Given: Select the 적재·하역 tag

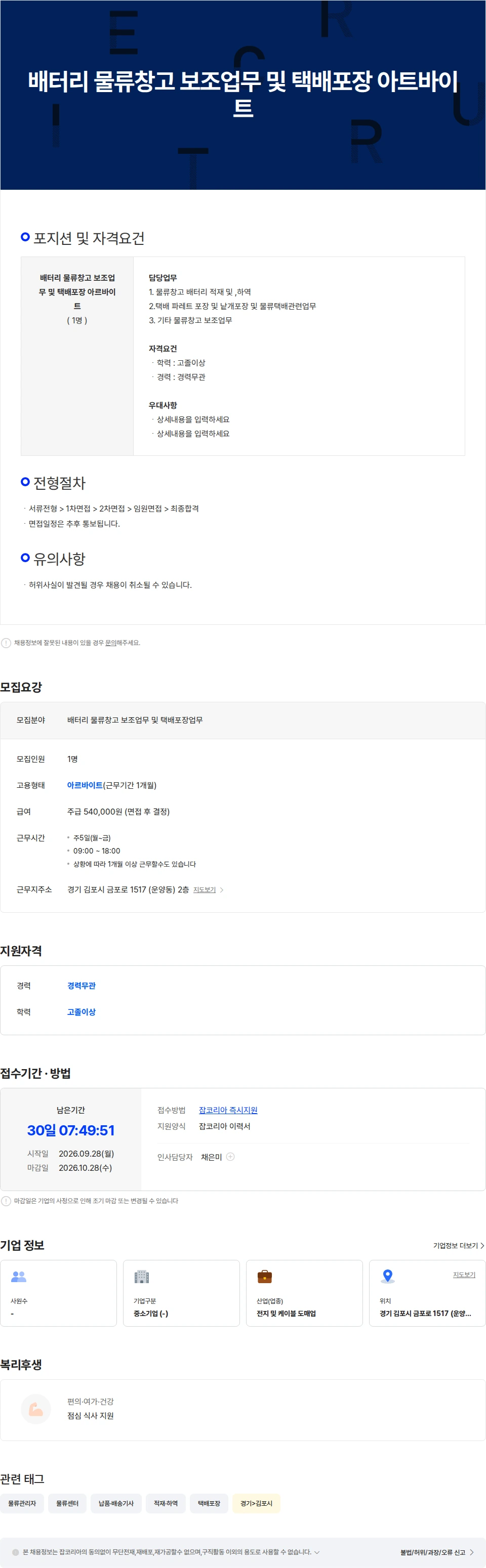Looking at the screenshot, I should [x=166, y=1503].
